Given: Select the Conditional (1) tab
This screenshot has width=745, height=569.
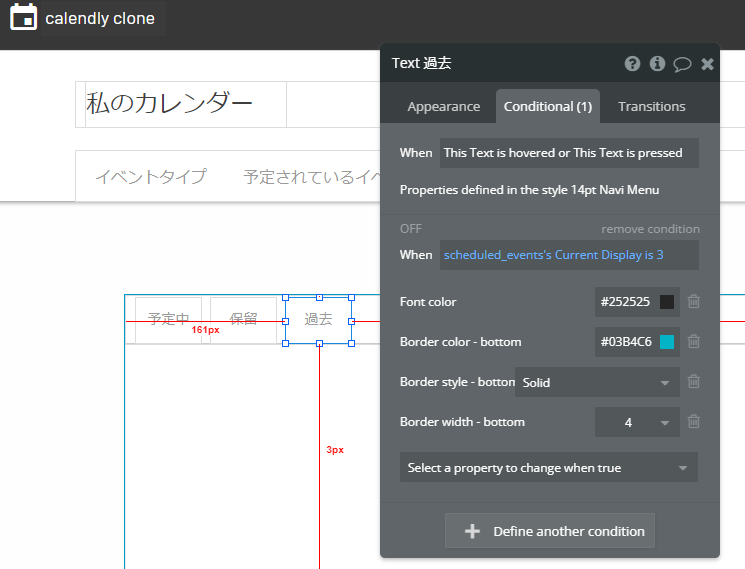Looking at the screenshot, I should (548, 106).
